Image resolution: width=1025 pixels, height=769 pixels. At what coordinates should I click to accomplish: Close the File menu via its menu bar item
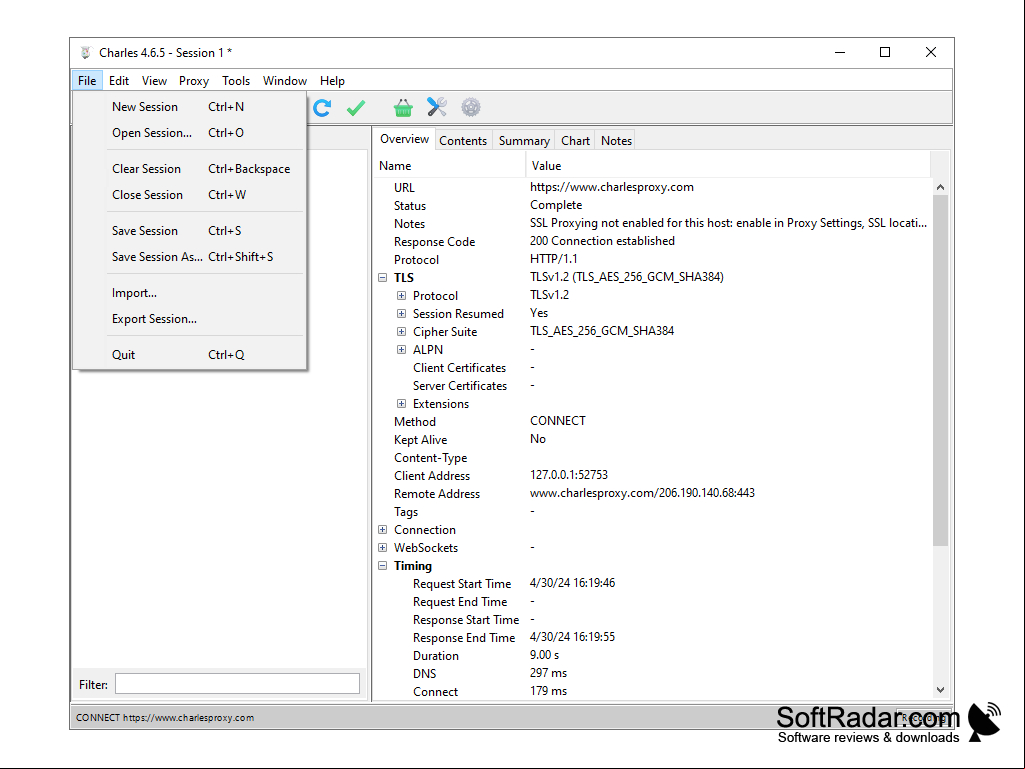pyautogui.click(x=87, y=81)
